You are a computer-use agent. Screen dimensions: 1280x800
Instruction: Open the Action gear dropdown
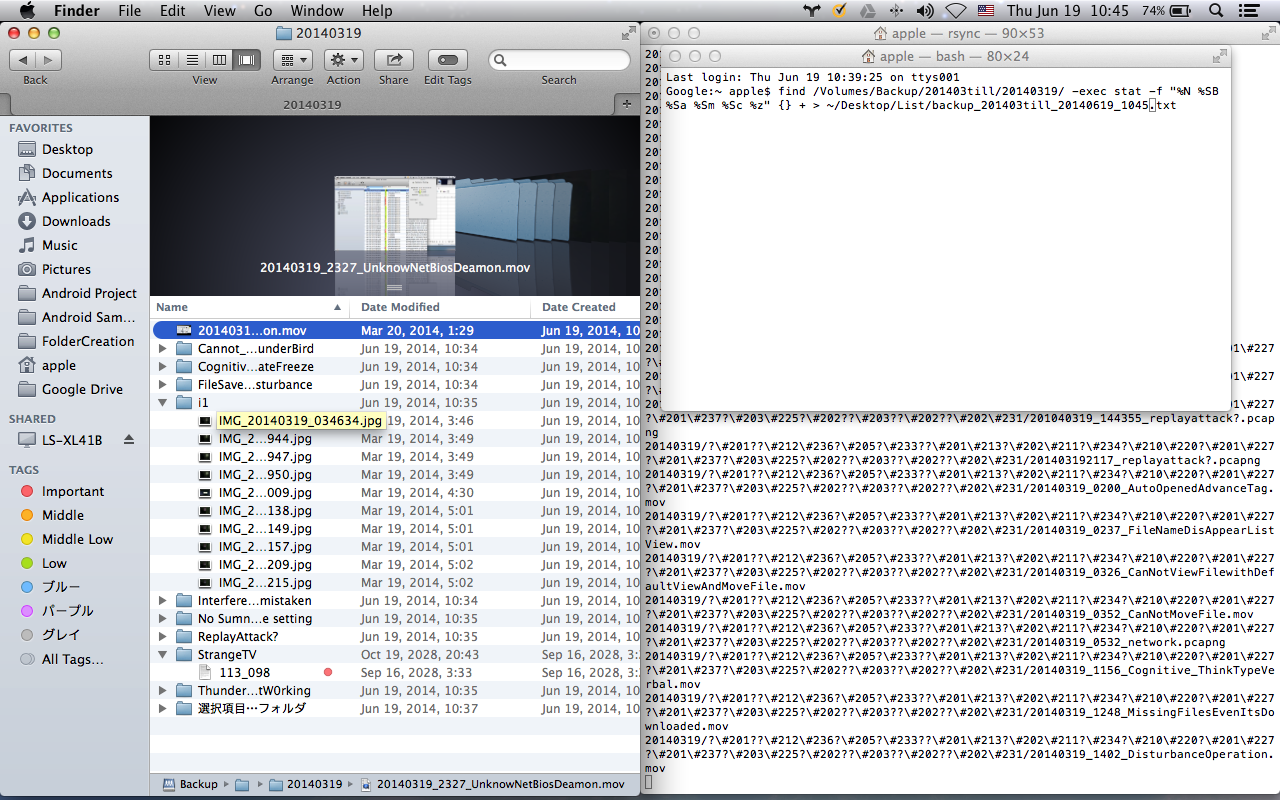[343, 60]
